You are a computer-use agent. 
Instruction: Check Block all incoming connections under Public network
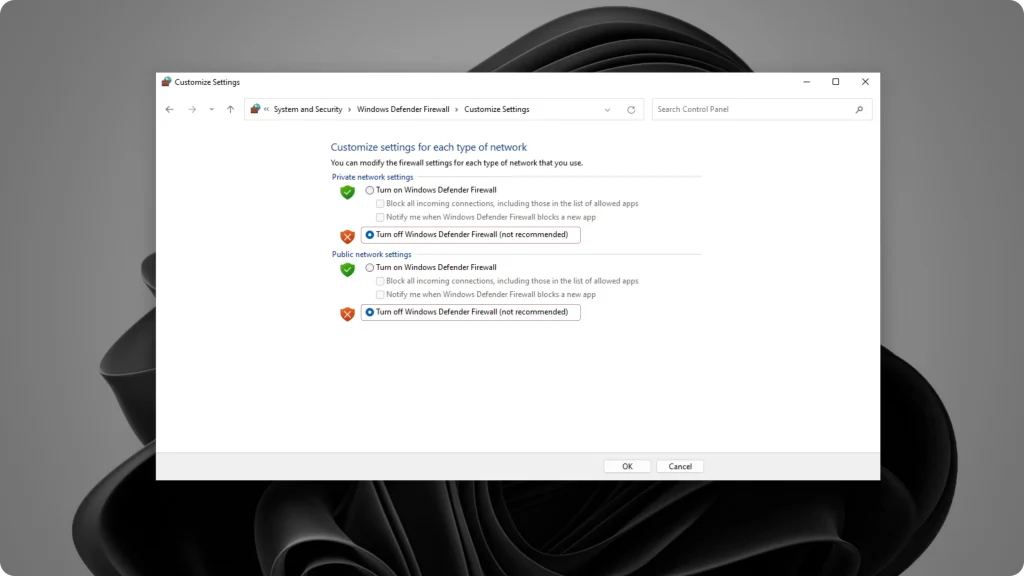(x=380, y=281)
